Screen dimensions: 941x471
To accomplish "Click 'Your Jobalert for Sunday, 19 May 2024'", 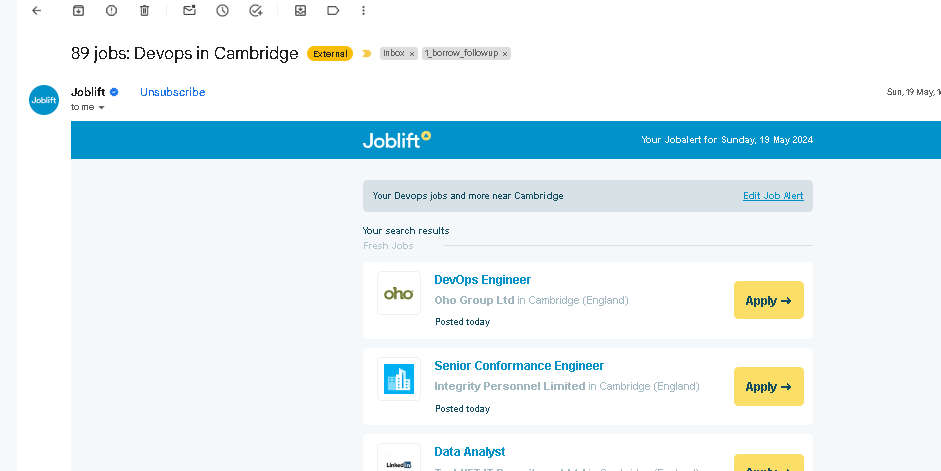I will (727, 139).
